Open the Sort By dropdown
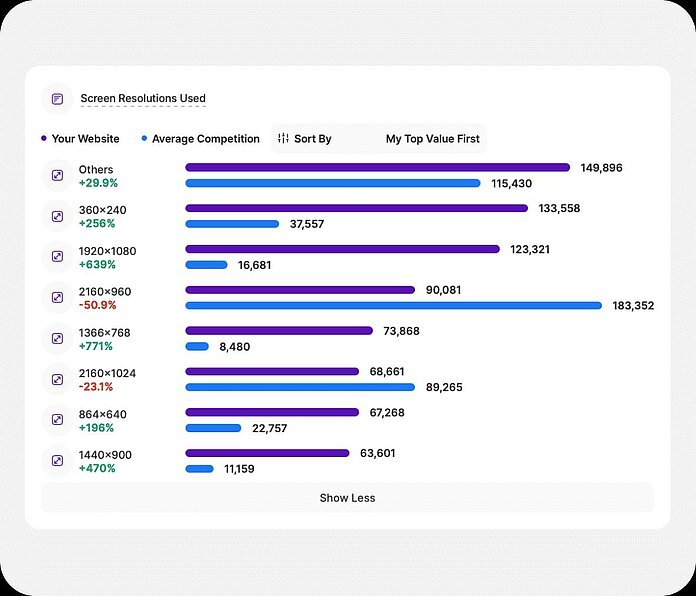This screenshot has width=696, height=596. (312, 139)
